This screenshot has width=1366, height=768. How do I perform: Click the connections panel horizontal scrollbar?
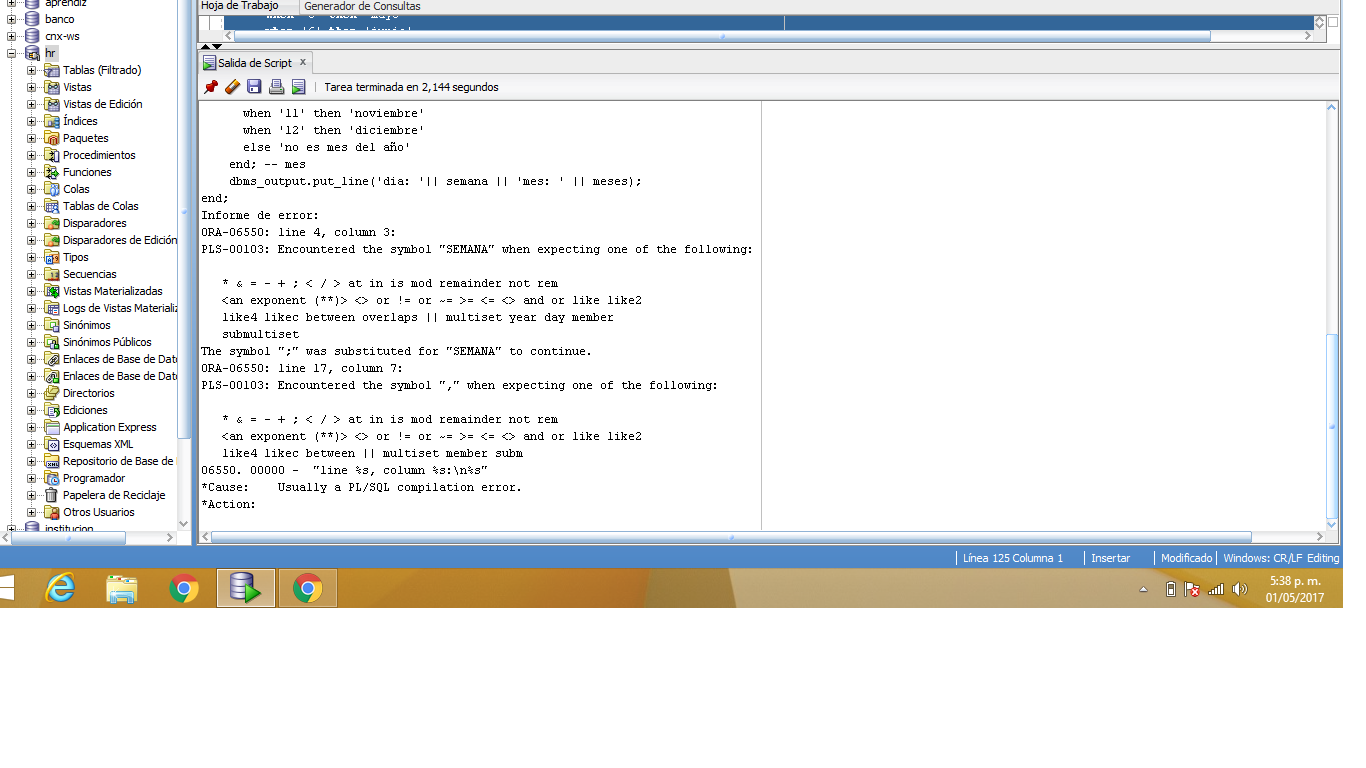(66, 538)
